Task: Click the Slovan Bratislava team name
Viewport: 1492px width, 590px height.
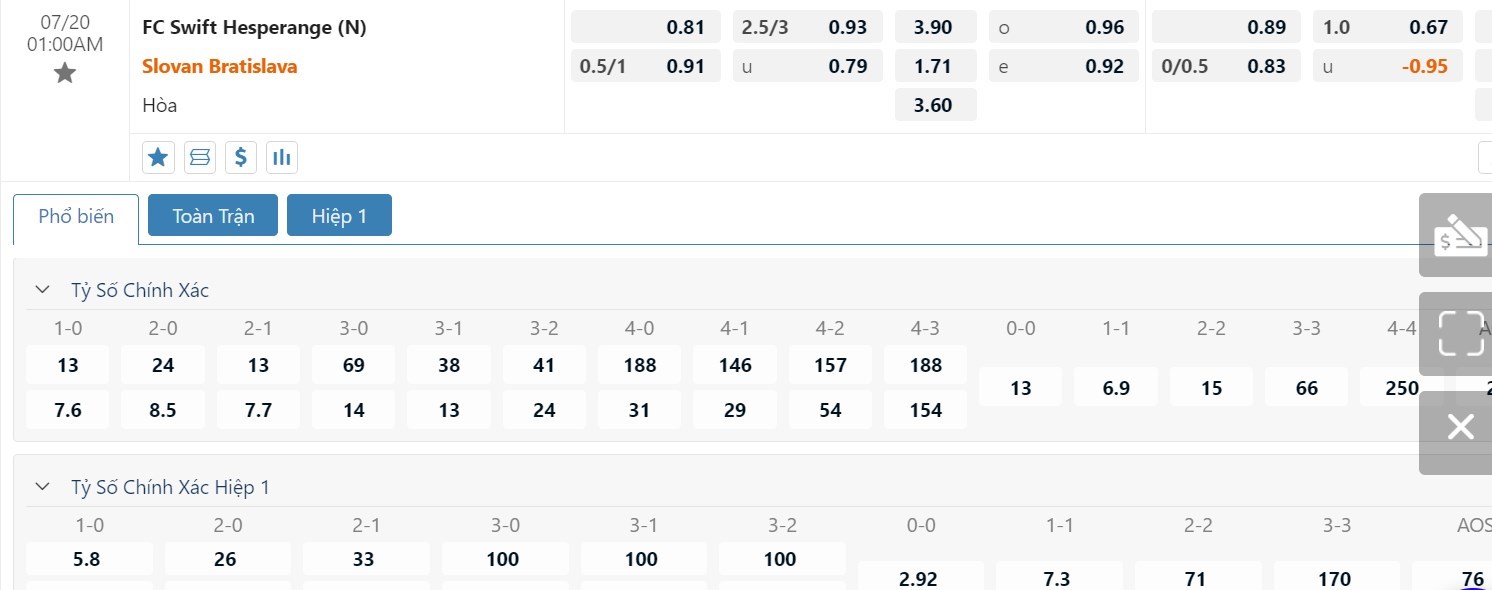Action: [x=220, y=66]
